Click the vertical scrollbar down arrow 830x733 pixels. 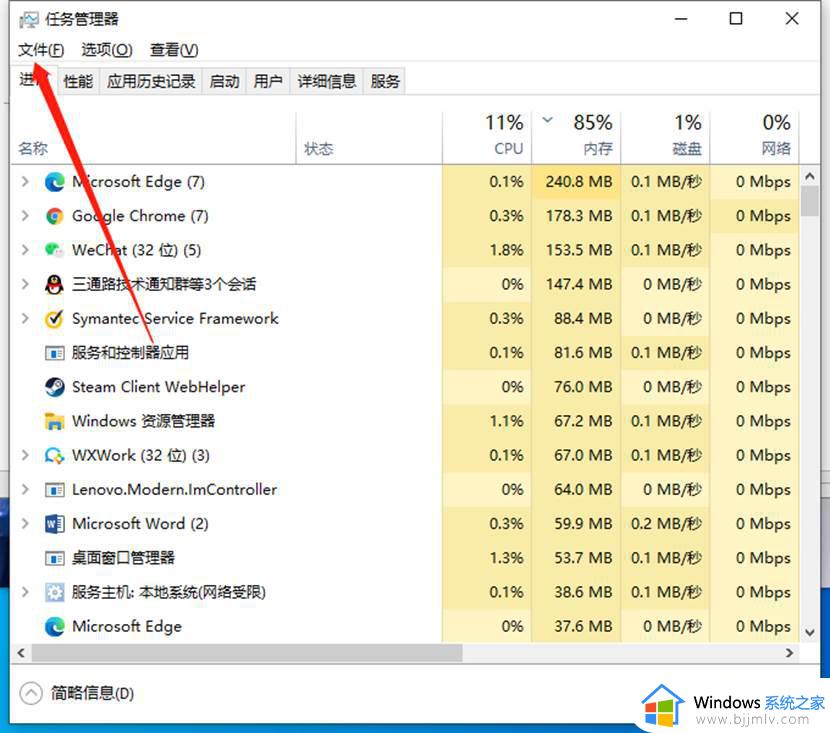[x=810, y=633]
